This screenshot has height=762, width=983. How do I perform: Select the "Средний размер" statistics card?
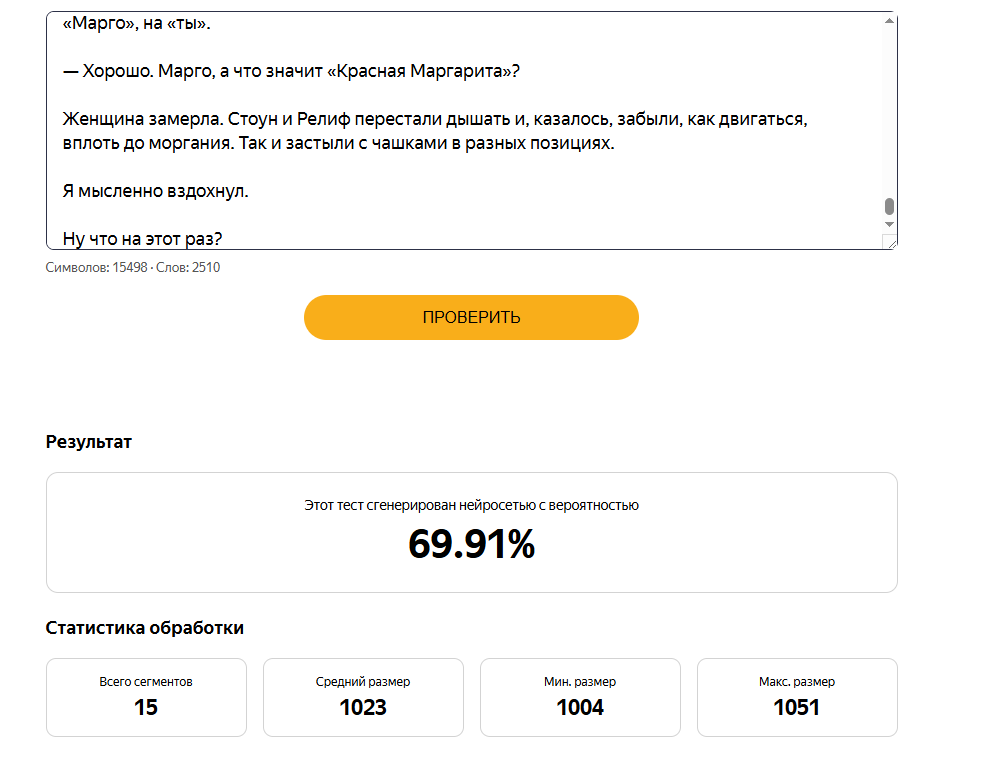[363, 697]
